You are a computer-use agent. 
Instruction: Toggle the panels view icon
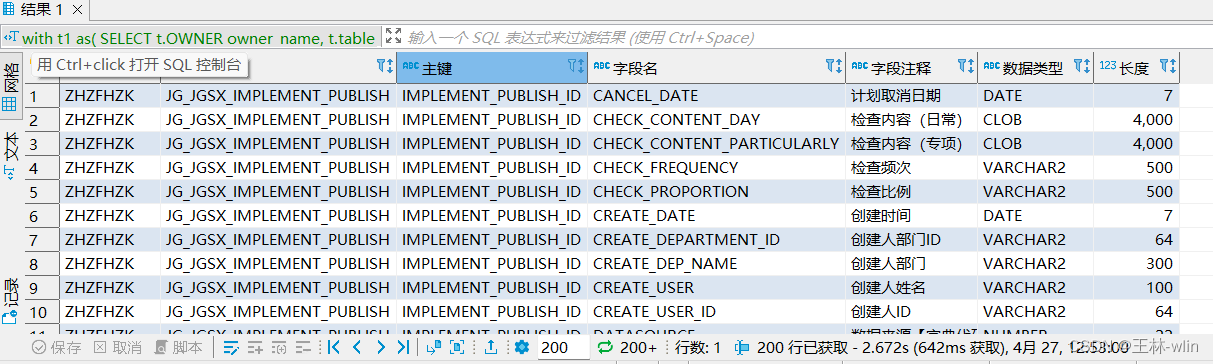(457, 348)
